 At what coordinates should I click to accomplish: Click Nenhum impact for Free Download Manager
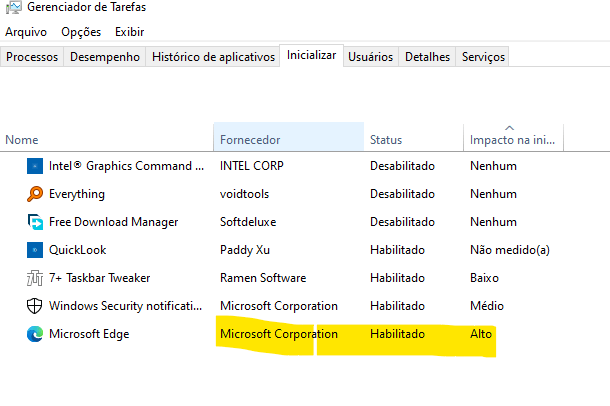[493, 222]
